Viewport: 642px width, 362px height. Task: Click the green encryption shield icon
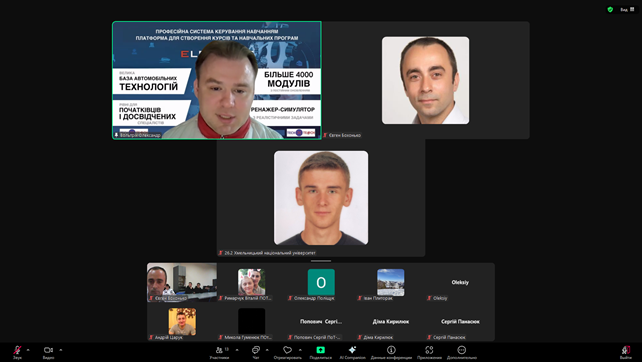(x=610, y=9)
